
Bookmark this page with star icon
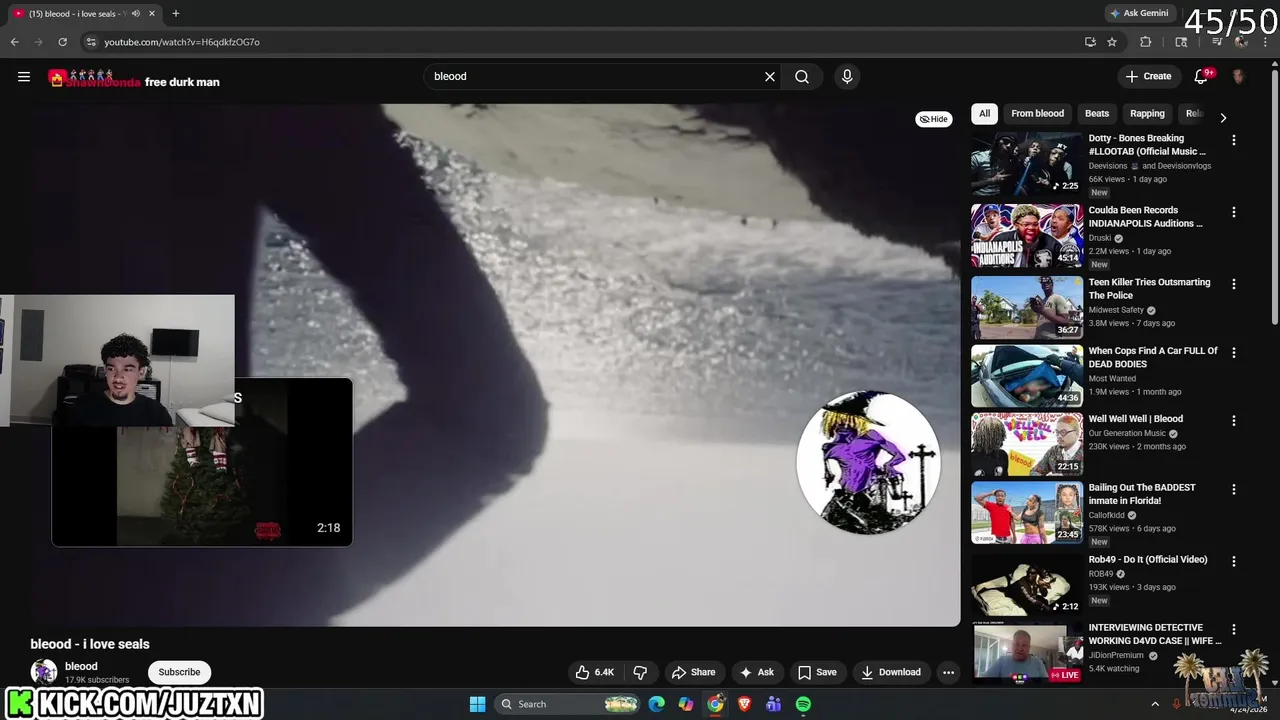point(1112,42)
